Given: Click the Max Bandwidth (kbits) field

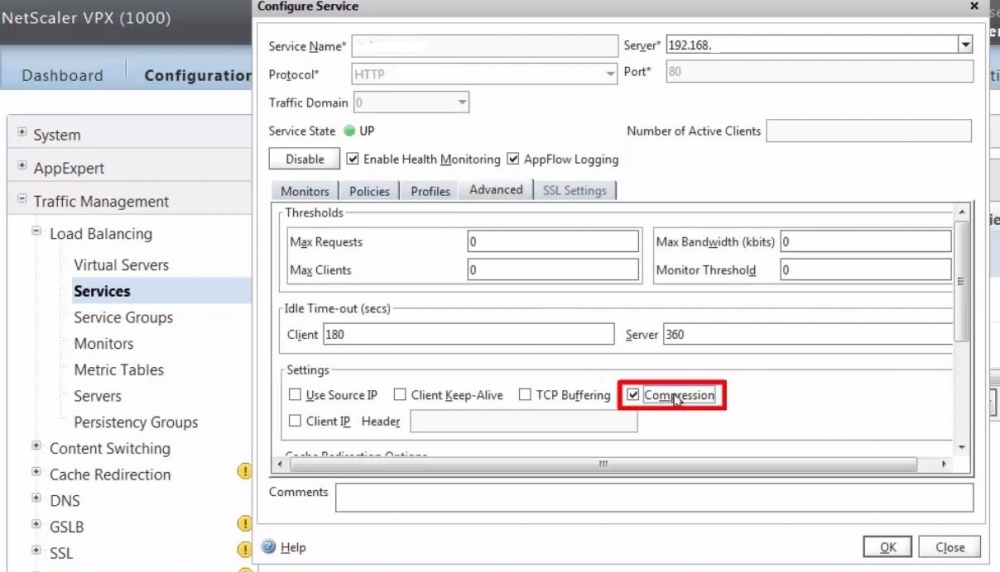Looking at the screenshot, I should (x=865, y=242).
